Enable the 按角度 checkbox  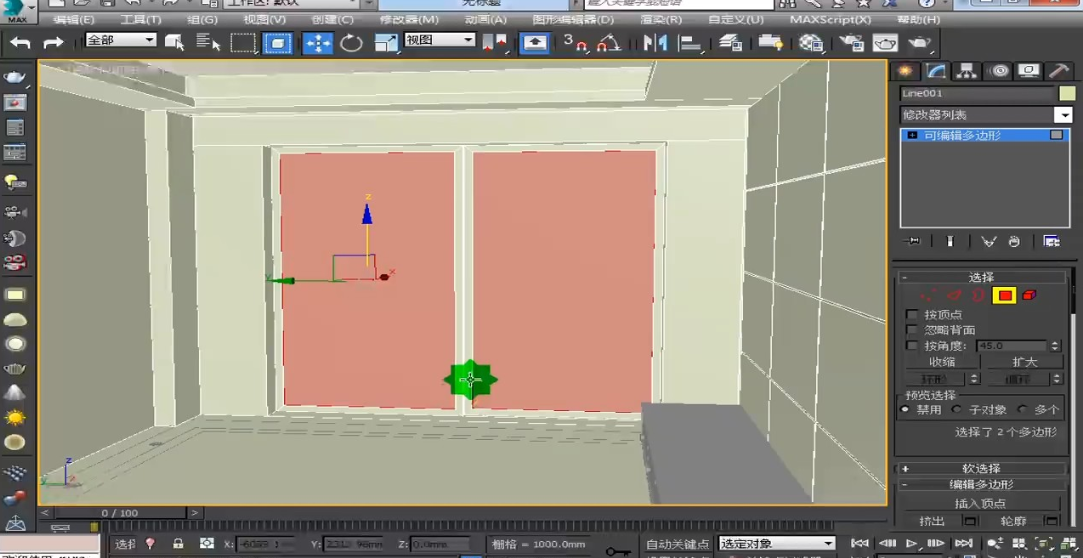[x=912, y=345]
